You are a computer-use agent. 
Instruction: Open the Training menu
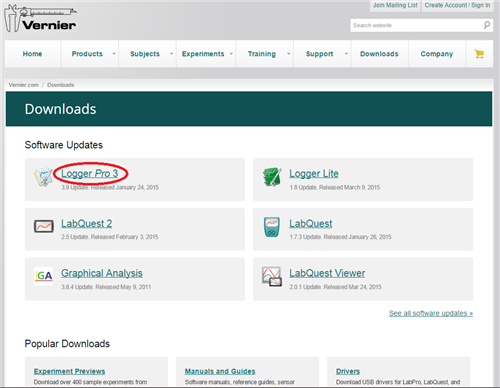click(x=262, y=54)
